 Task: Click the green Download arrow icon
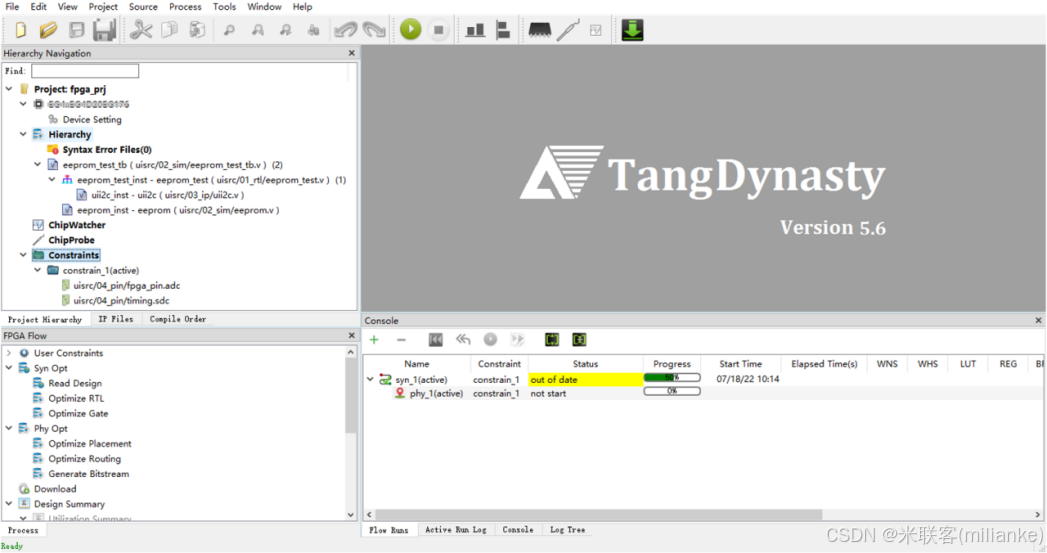tap(632, 30)
